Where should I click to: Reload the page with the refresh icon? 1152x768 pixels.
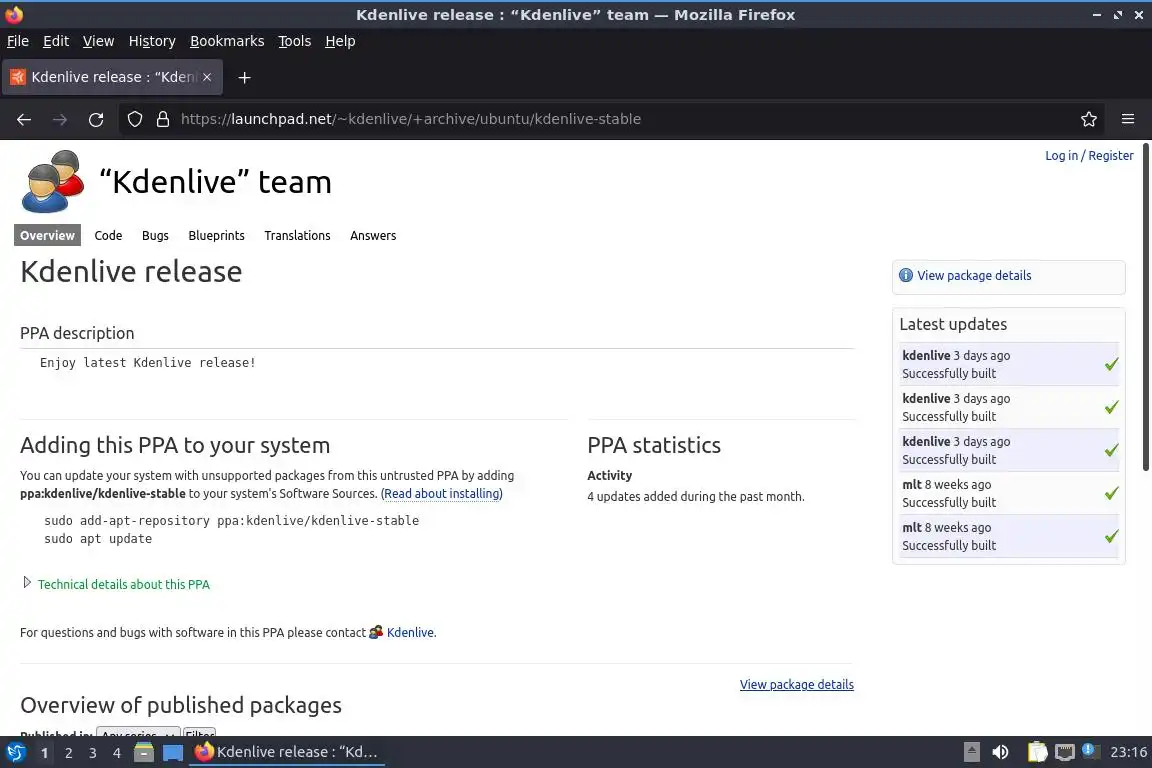point(96,119)
